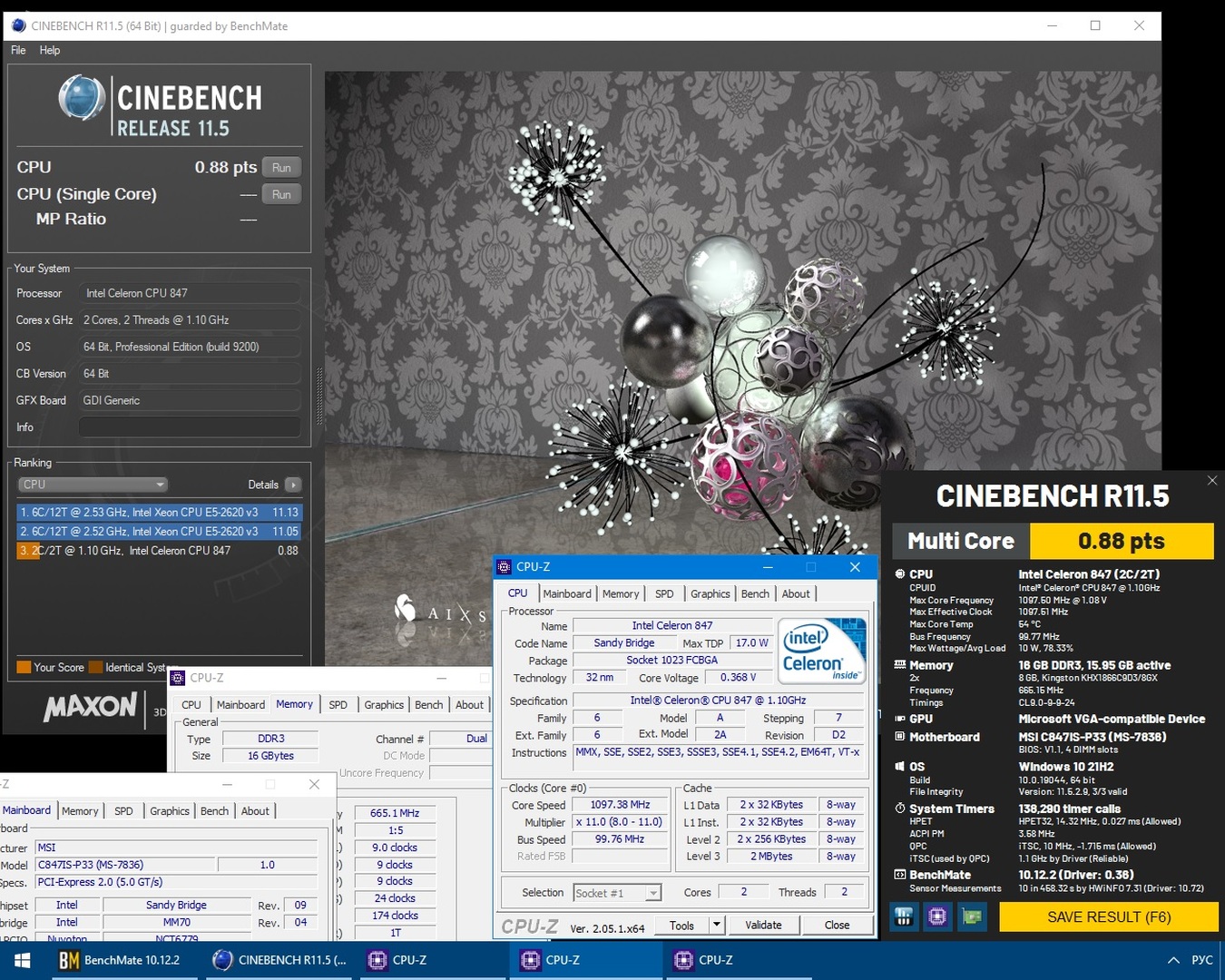This screenshot has width=1225, height=980.
Task: Click the GPU section icon in BenchMate panel
Action: [x=900, y=719]
